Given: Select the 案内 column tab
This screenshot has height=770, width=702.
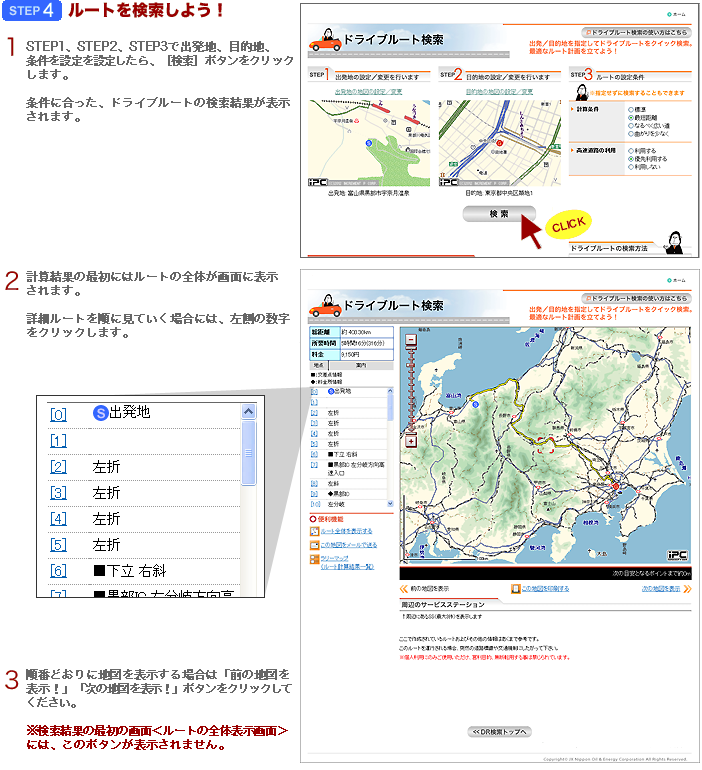Looking at the screenshot, I should (361, 365).
